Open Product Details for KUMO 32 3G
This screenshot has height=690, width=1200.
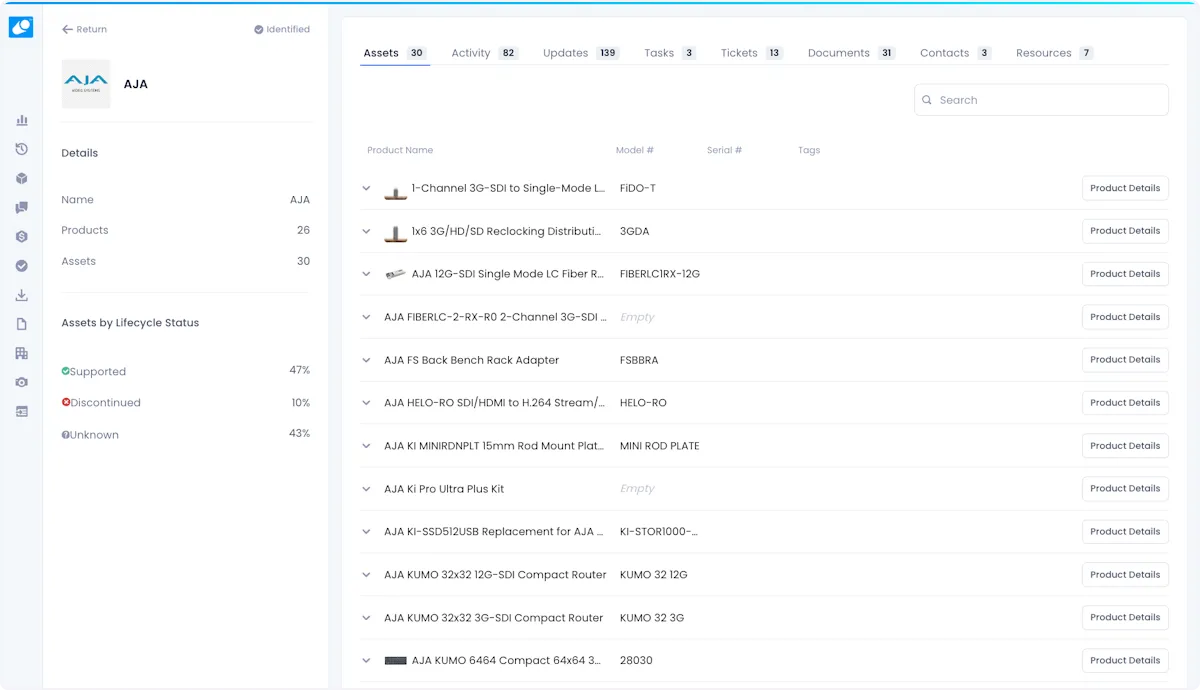coord(1125,618)
